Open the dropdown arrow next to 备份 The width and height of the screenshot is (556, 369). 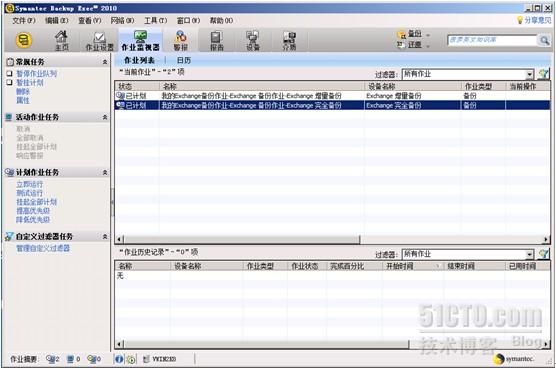point(428,35)
